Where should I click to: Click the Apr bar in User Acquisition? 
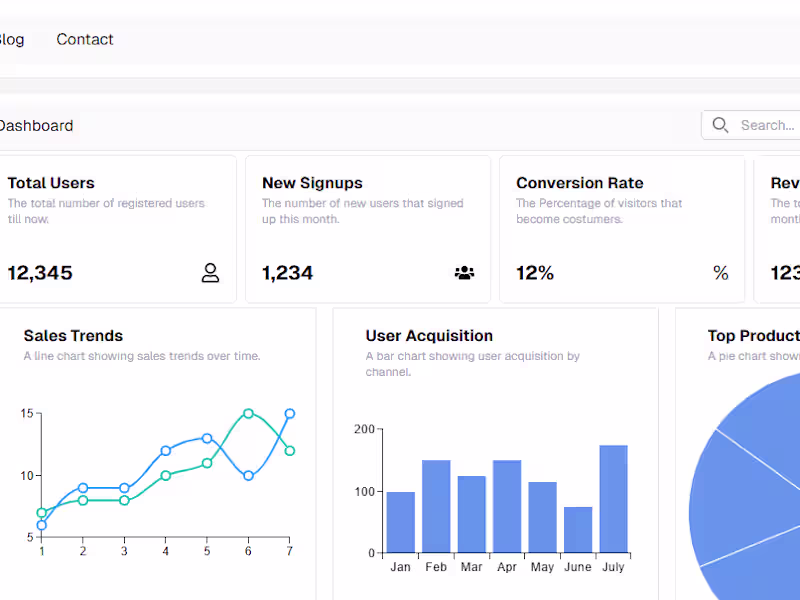pos(507,507)
